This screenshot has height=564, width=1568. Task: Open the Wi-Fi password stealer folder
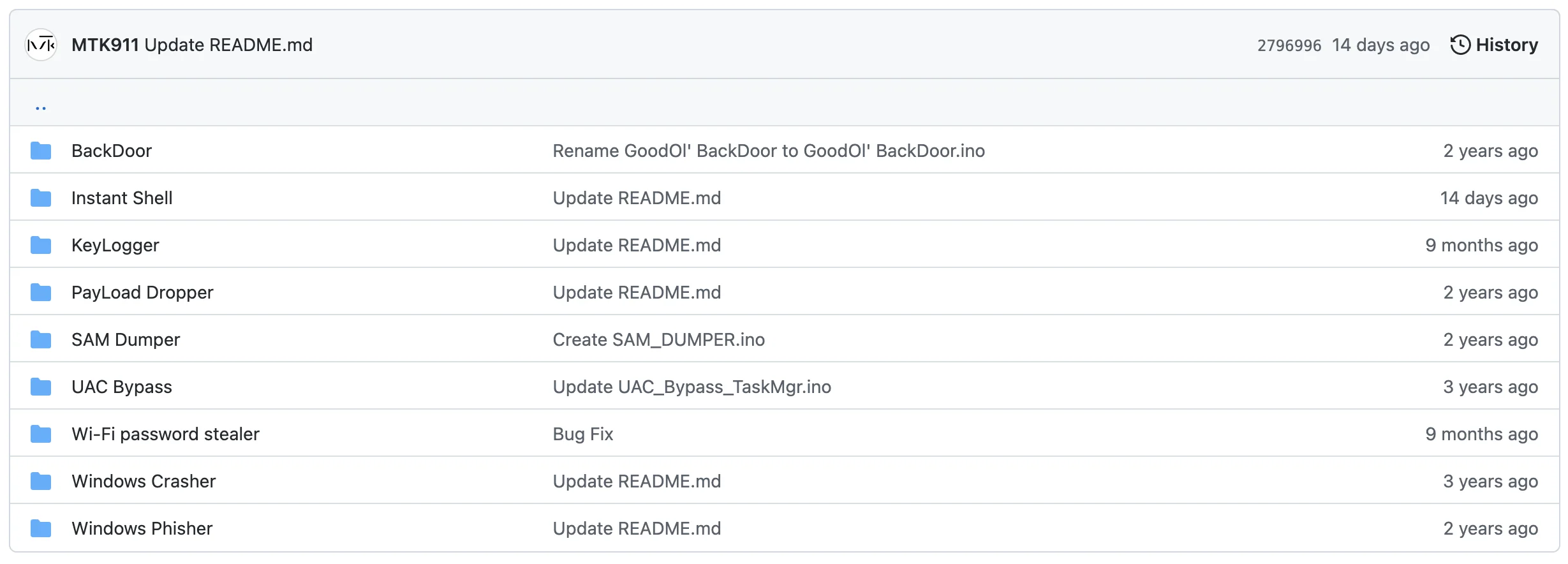(x=165, y=434)
